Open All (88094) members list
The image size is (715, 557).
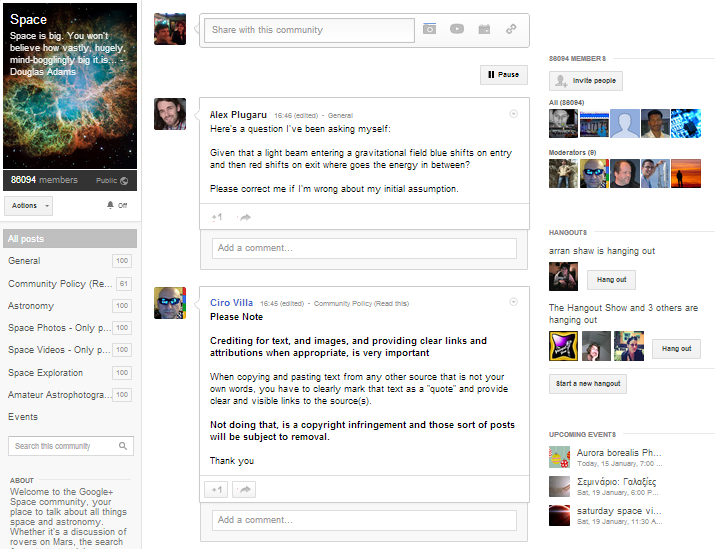click(x=566, y=103)
